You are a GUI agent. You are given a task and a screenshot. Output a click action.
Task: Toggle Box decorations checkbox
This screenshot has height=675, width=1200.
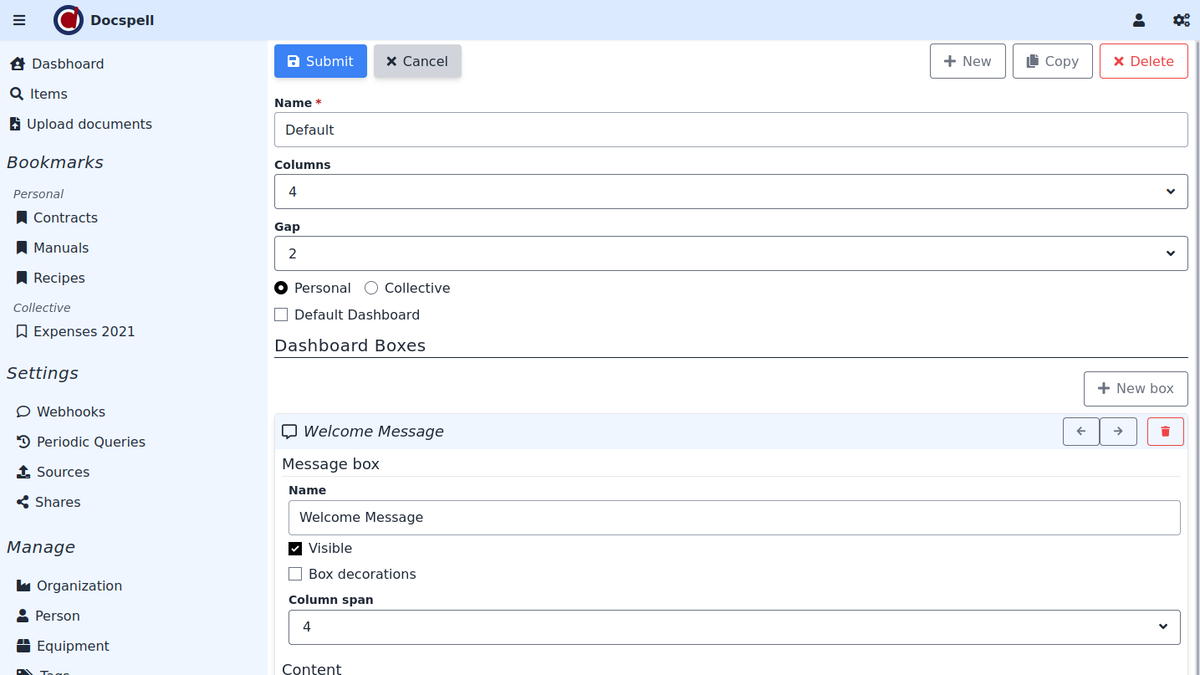[295, 574]
